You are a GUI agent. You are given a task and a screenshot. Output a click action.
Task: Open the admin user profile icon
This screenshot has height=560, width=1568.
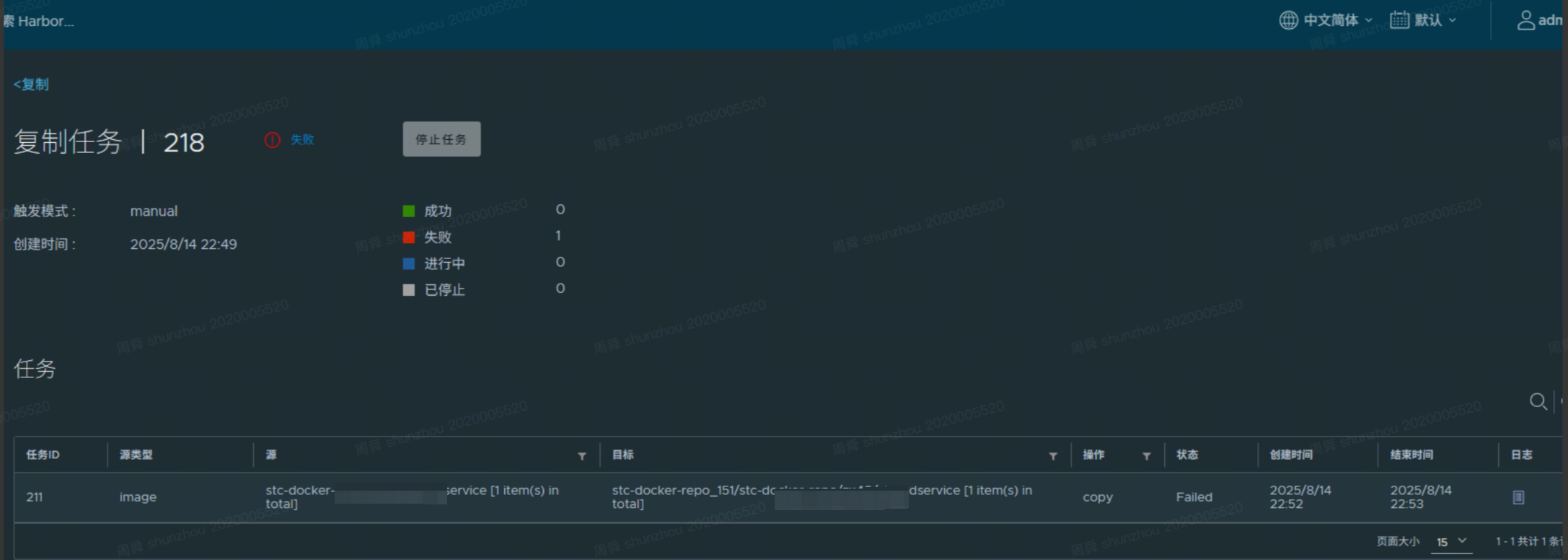point(1525,20)
